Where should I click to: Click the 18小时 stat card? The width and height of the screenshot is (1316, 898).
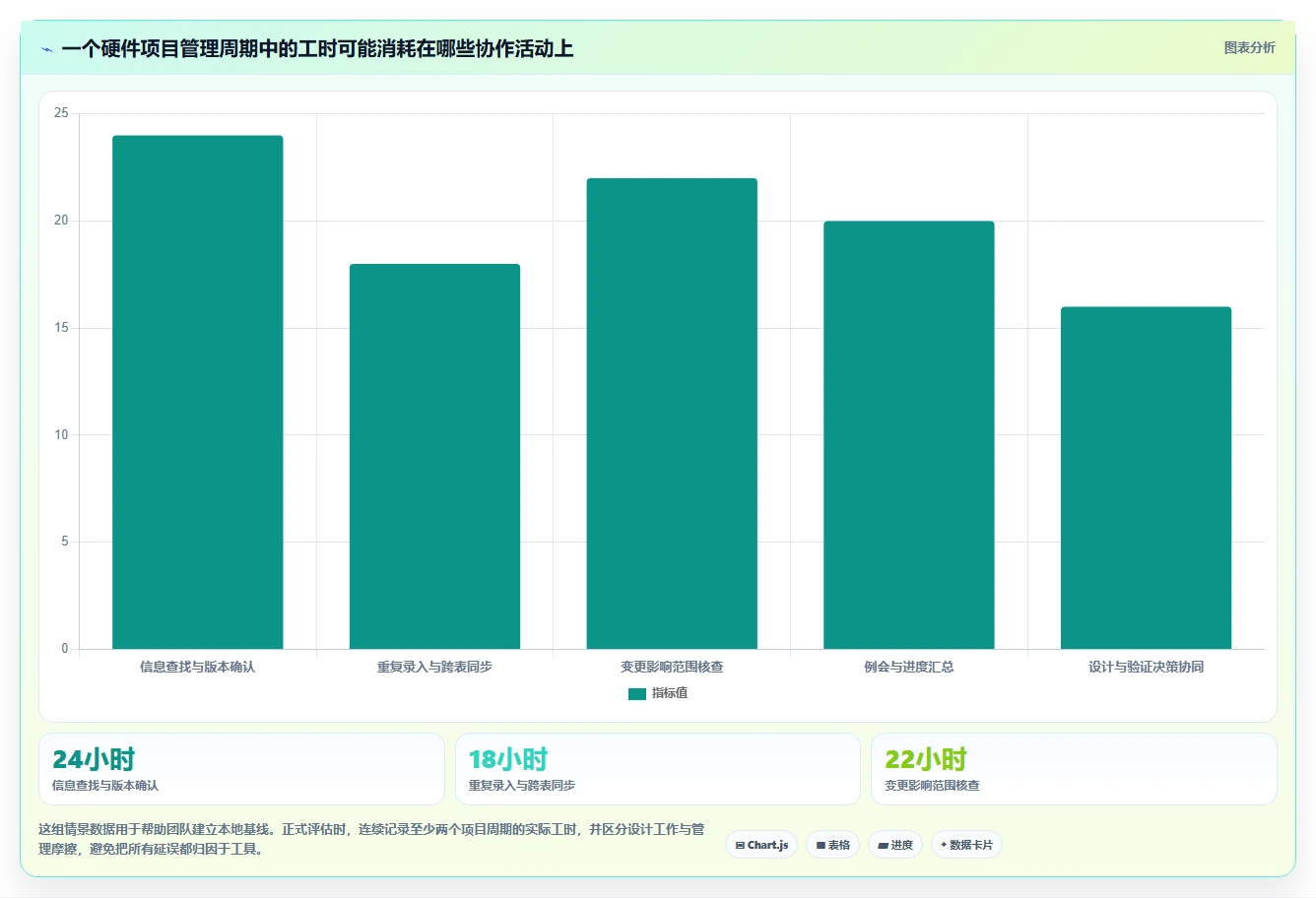click(658, 769)
